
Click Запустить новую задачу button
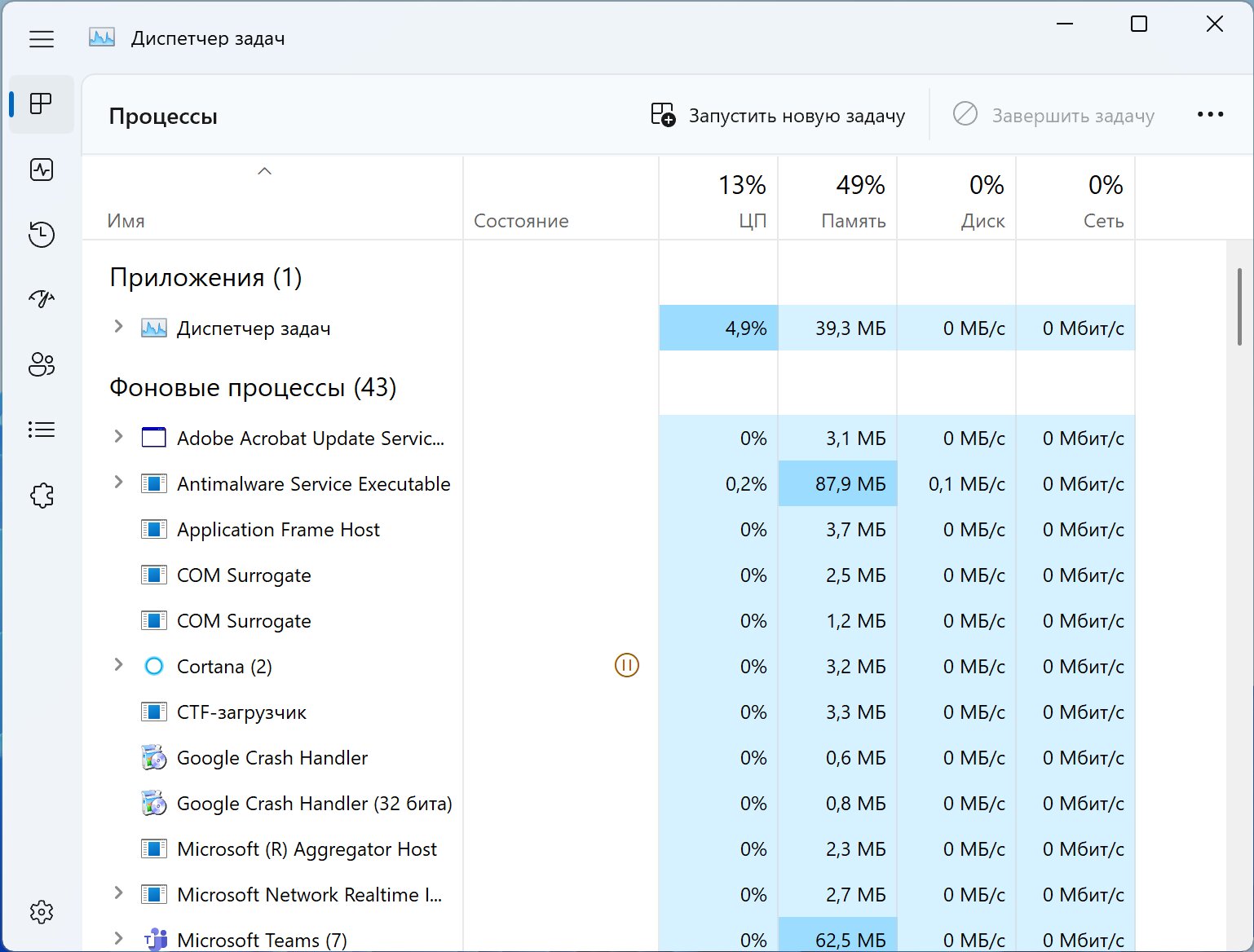point(778,116)
